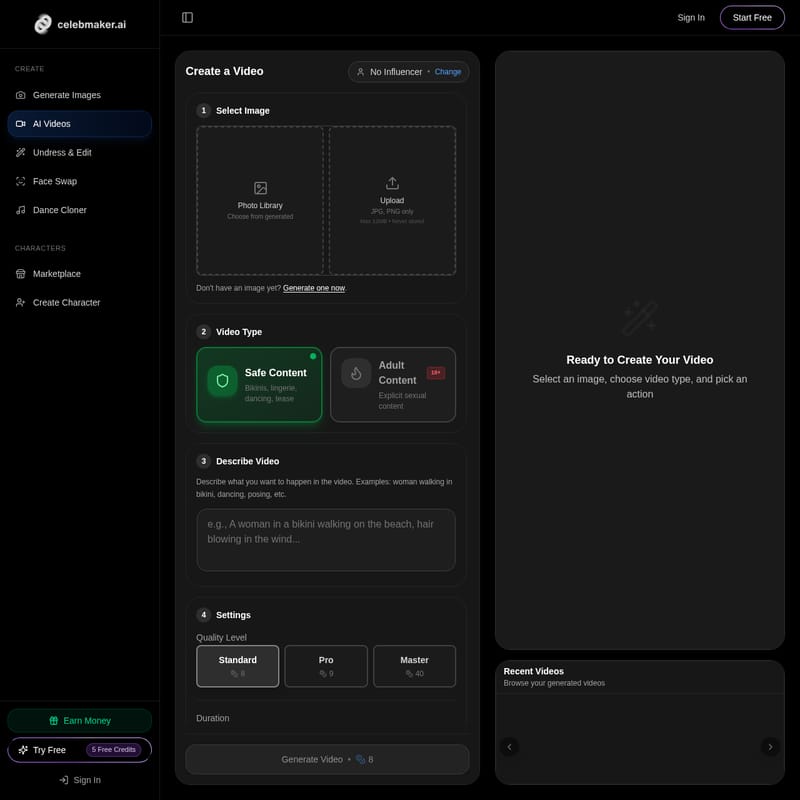Click the video camera icon beside AI Videos
This screenshot has width=800, height=800.
click(21, 124)
